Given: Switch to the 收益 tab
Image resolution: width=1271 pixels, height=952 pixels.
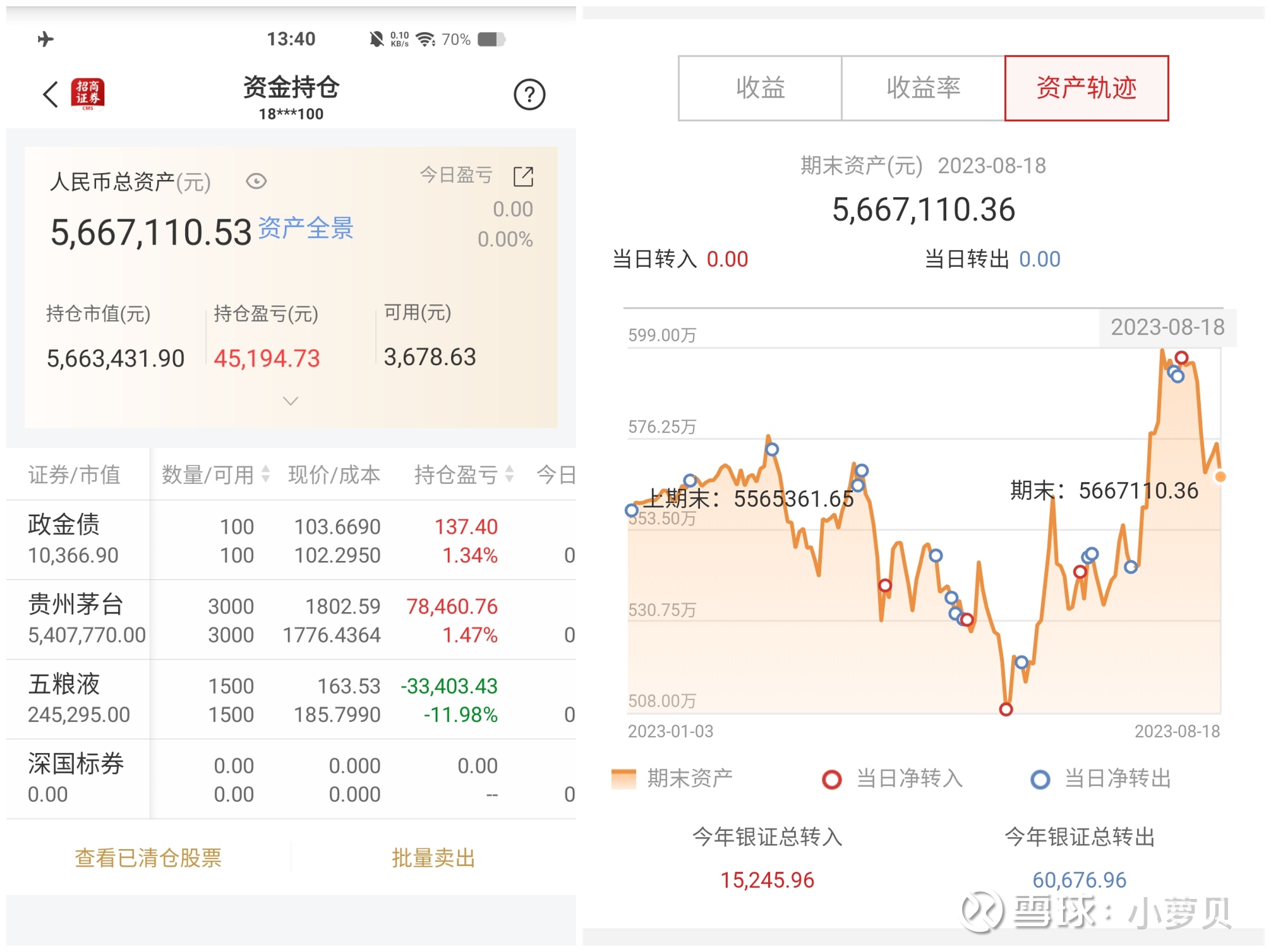Looking at the screenshot, I should coord(760,88).
